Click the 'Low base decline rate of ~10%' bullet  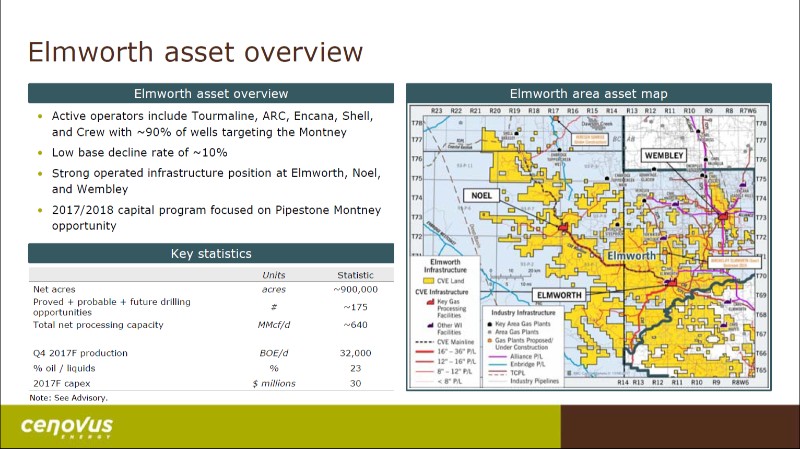point(139,153)
